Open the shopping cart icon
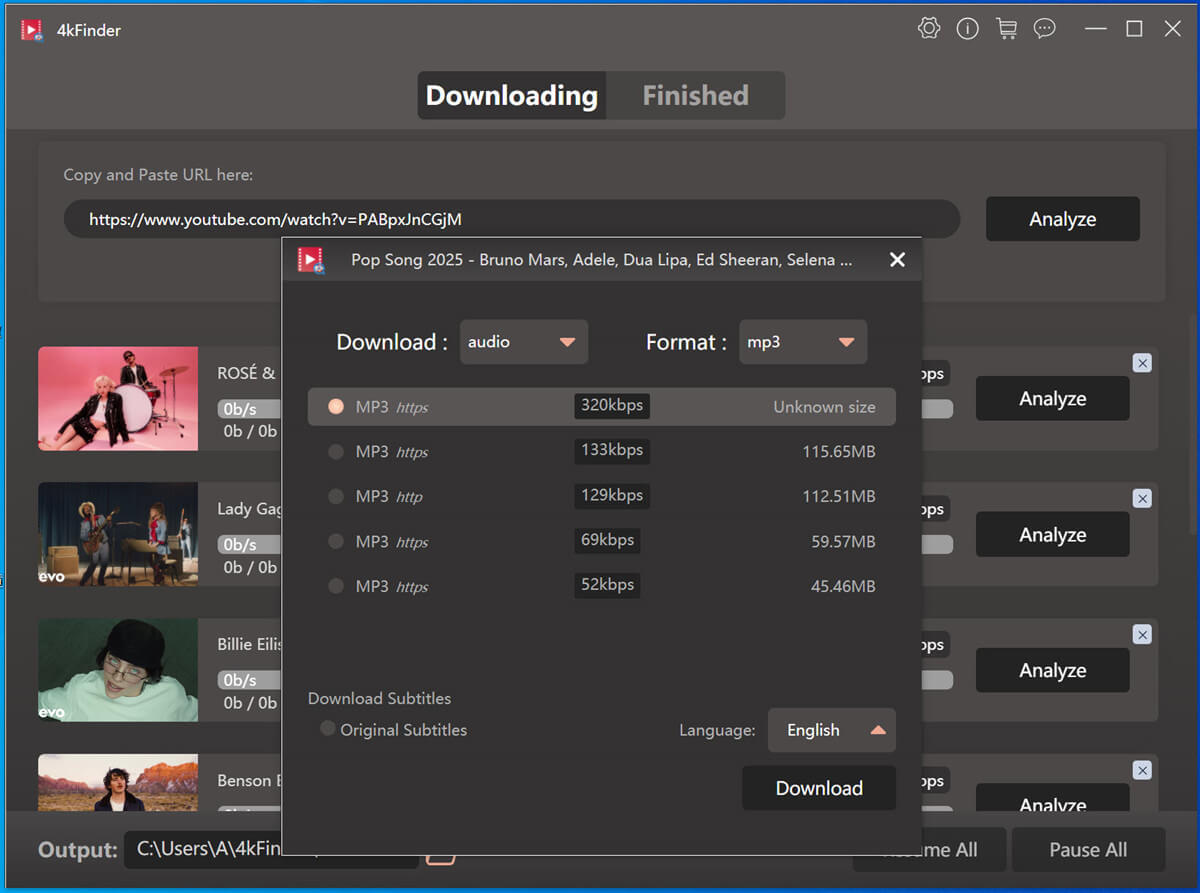The width and height of the screenshot is (1200, 893). [1006, 29]
